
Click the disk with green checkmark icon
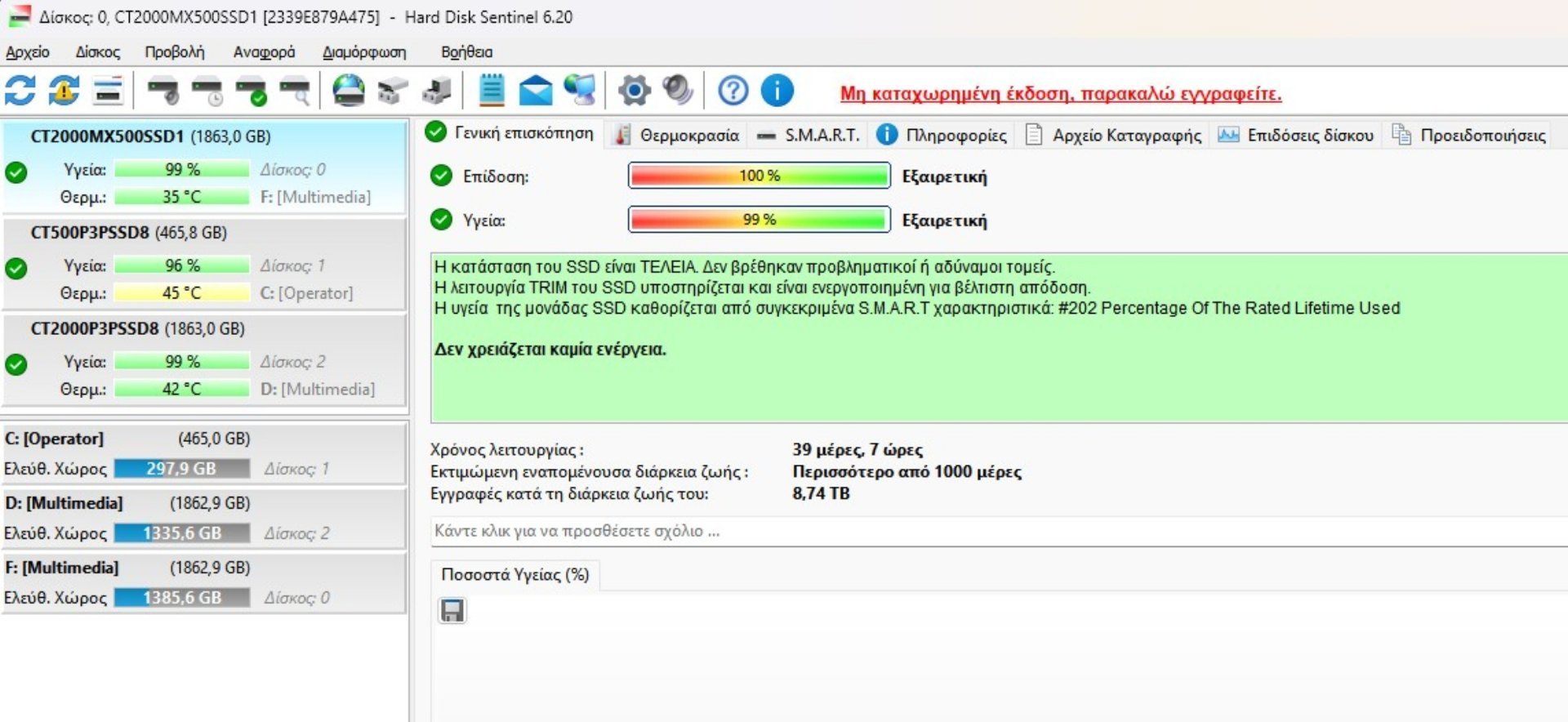[x=252, y=90]
